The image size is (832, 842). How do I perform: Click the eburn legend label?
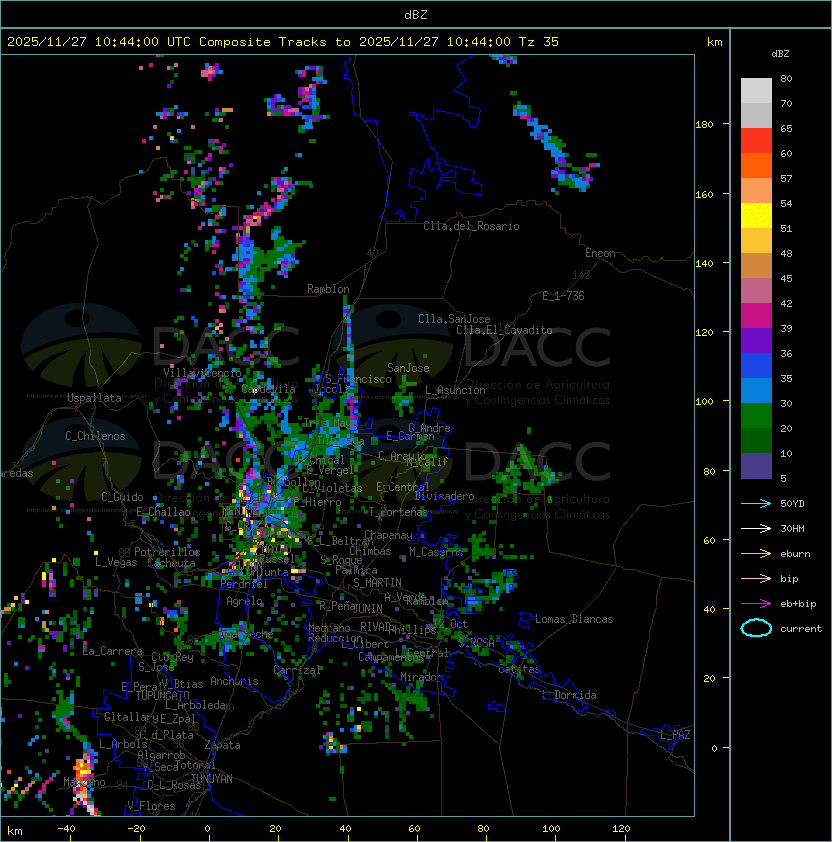[x=795, y=554]
